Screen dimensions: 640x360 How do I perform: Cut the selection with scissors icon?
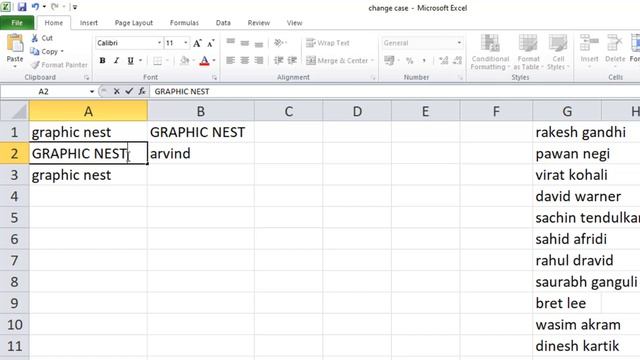coord(35,38)
